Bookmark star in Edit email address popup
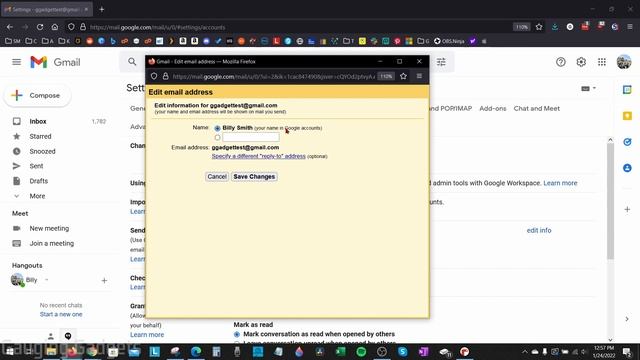 tap(403, 76)
